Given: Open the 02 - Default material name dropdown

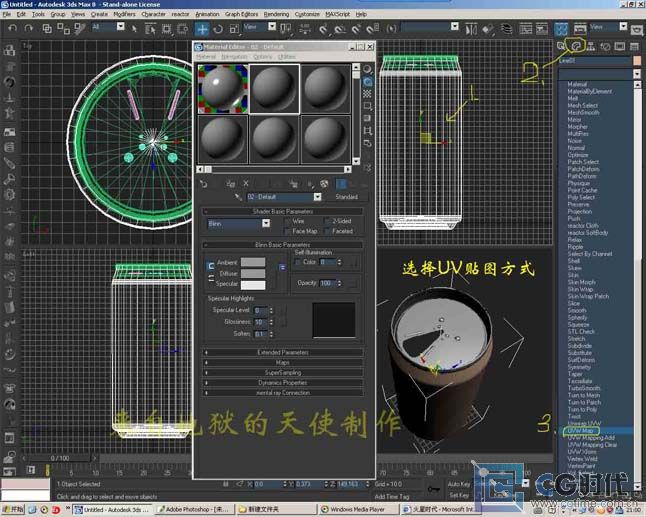Looking at the screenshot, I should pos(317,197).
